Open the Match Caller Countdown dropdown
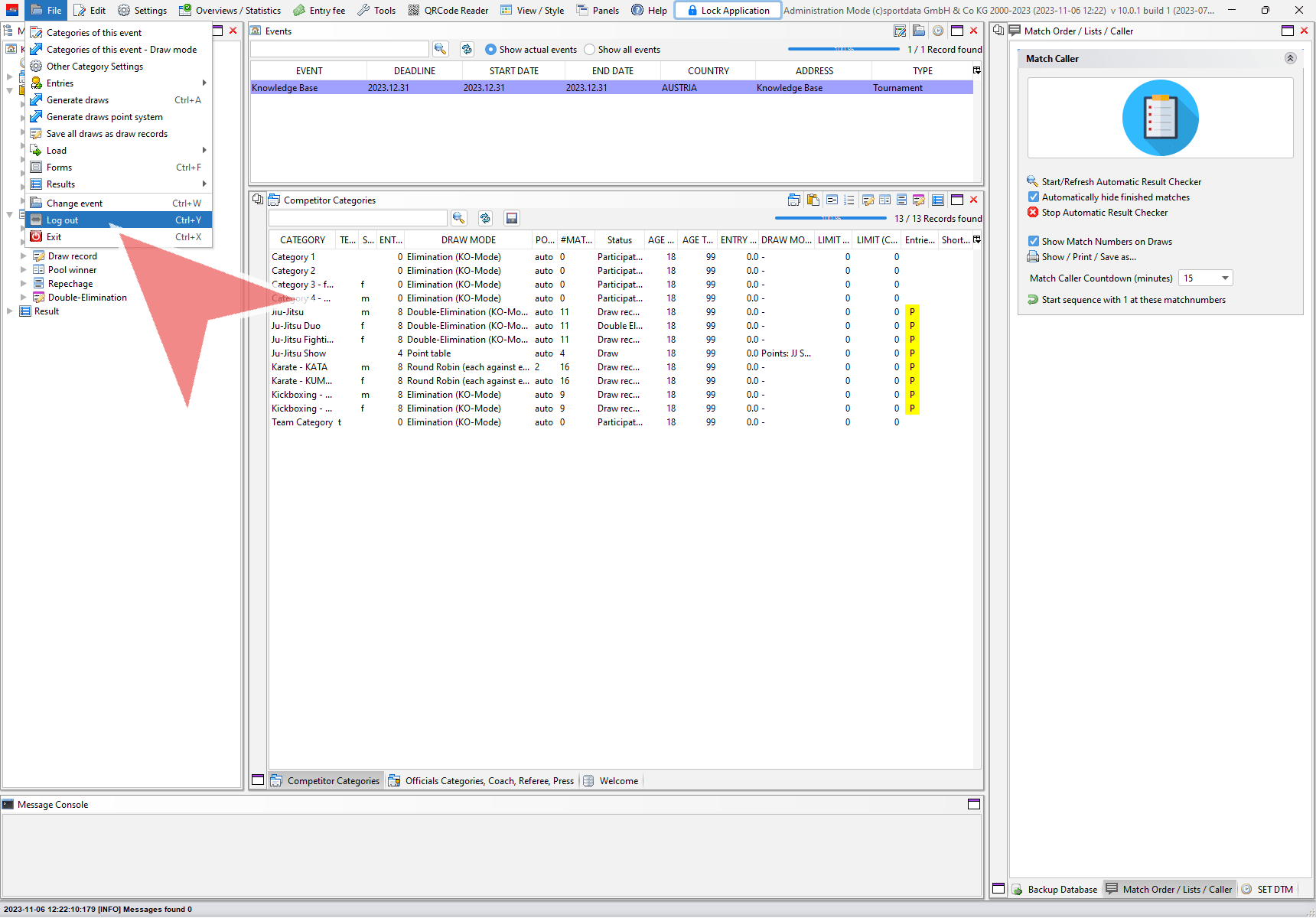1316x918 pixels. pos(1225,278)
